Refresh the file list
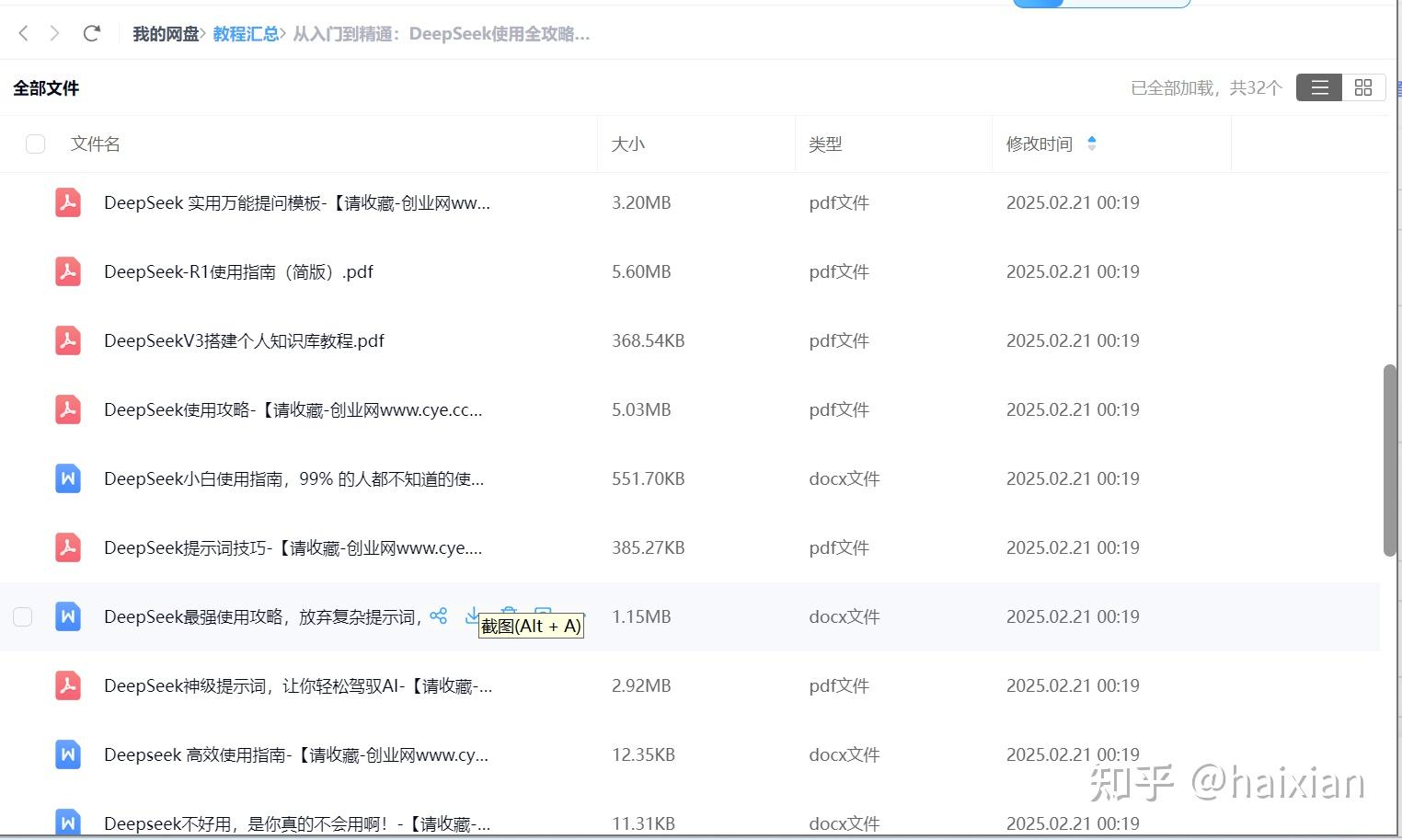This screenshot has height=840, width=1402. [91, 34]
